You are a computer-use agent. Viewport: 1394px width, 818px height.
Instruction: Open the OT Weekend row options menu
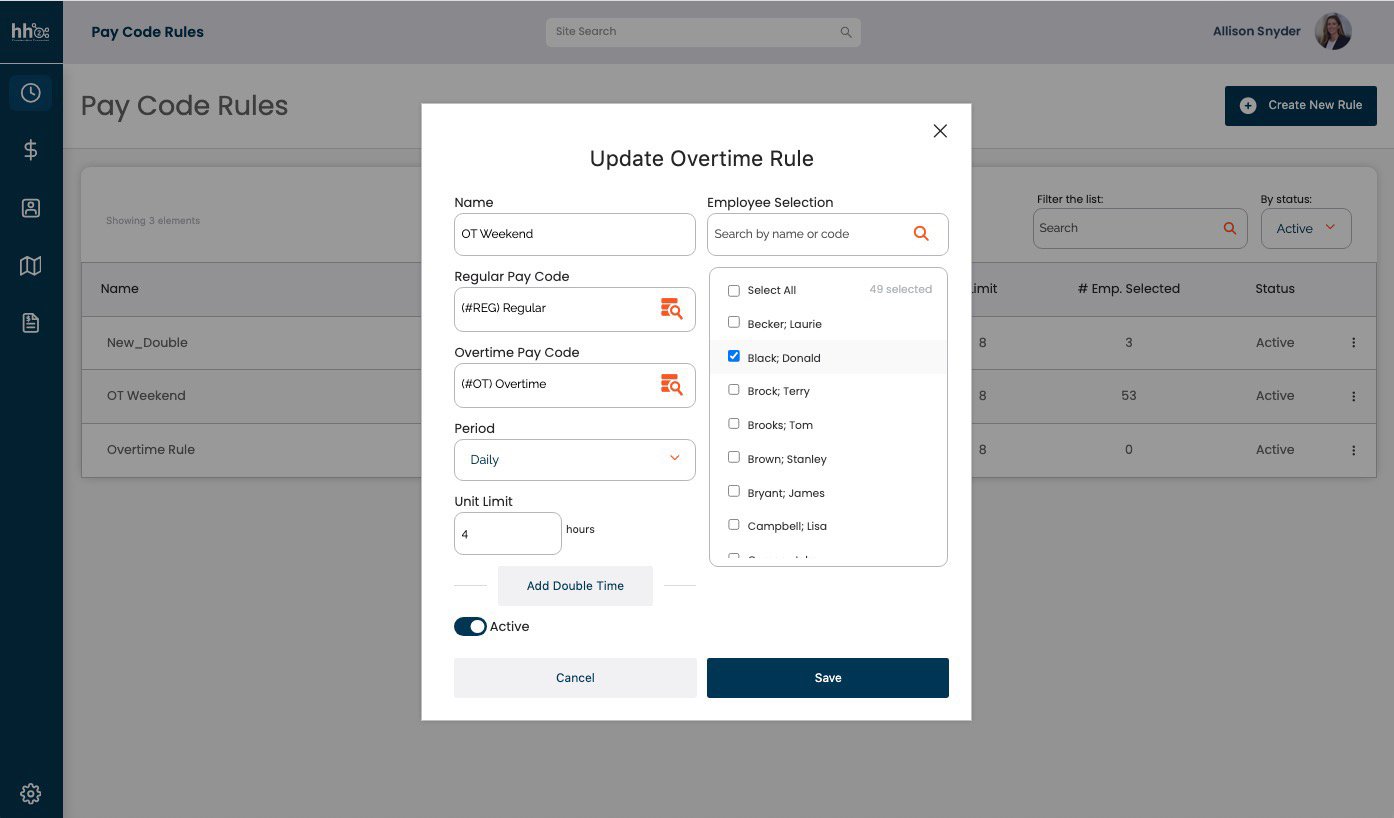[x=1354, y=396]
